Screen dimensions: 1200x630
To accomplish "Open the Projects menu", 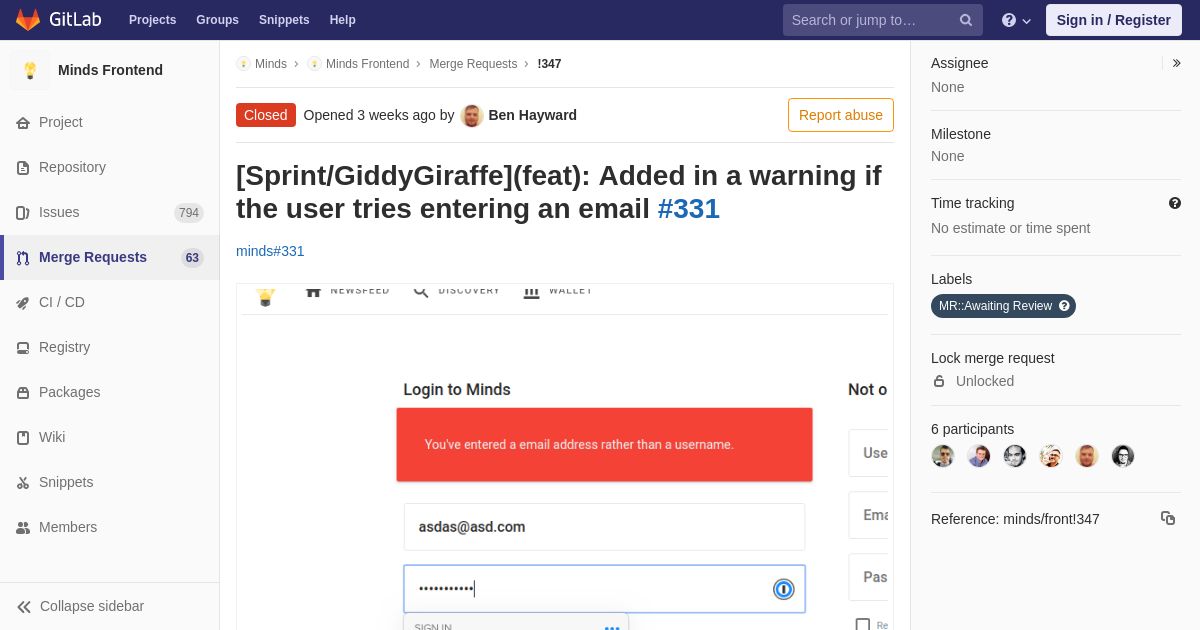I will pos(152,20).
